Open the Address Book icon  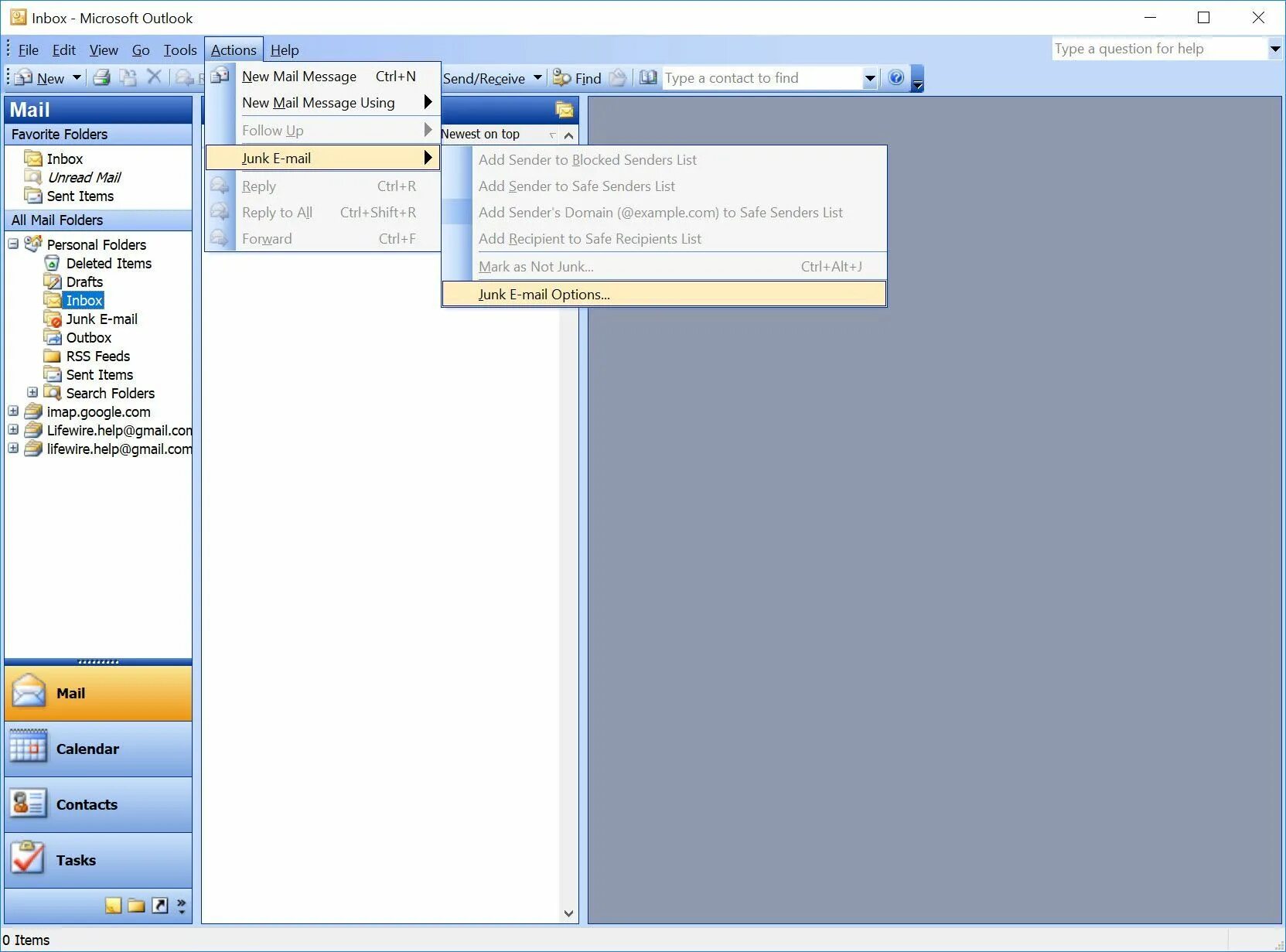coord(649,77)
